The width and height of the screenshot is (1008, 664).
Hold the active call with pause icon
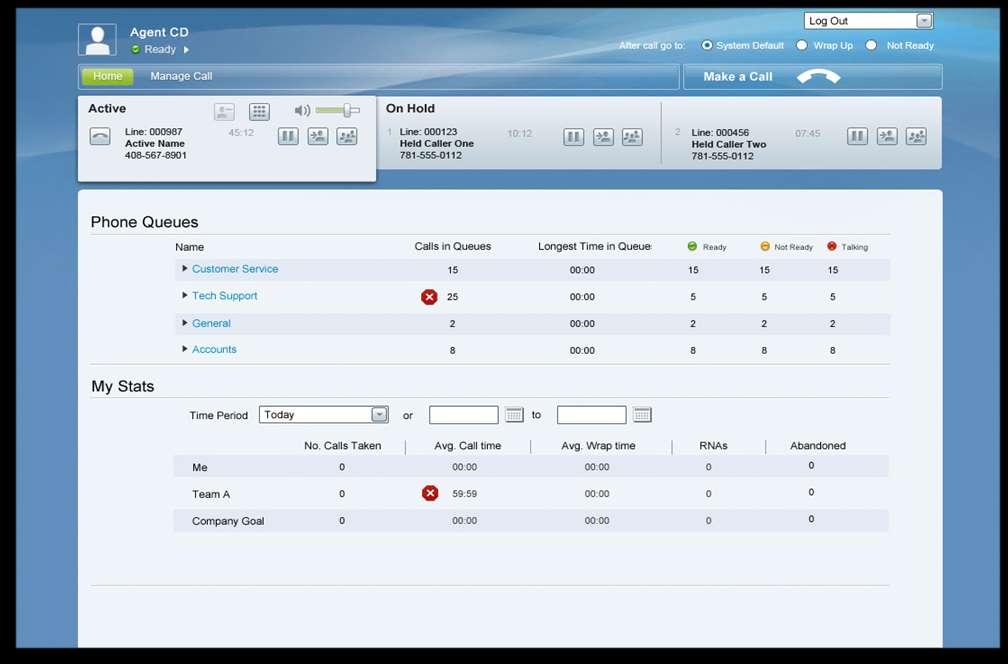[288, 136]
